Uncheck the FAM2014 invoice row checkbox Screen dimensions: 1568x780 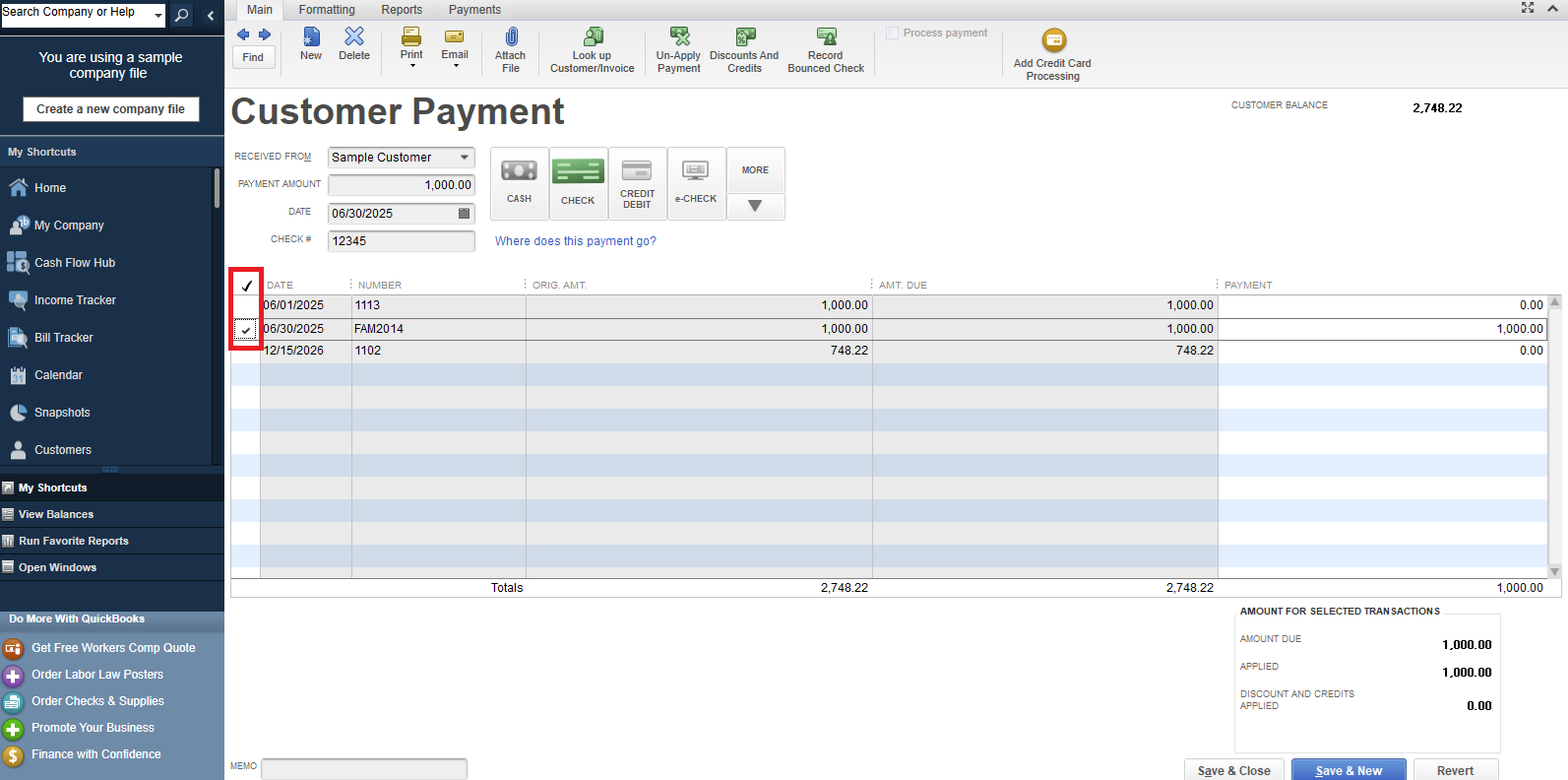pyautogui.click(x=246, y=330)
